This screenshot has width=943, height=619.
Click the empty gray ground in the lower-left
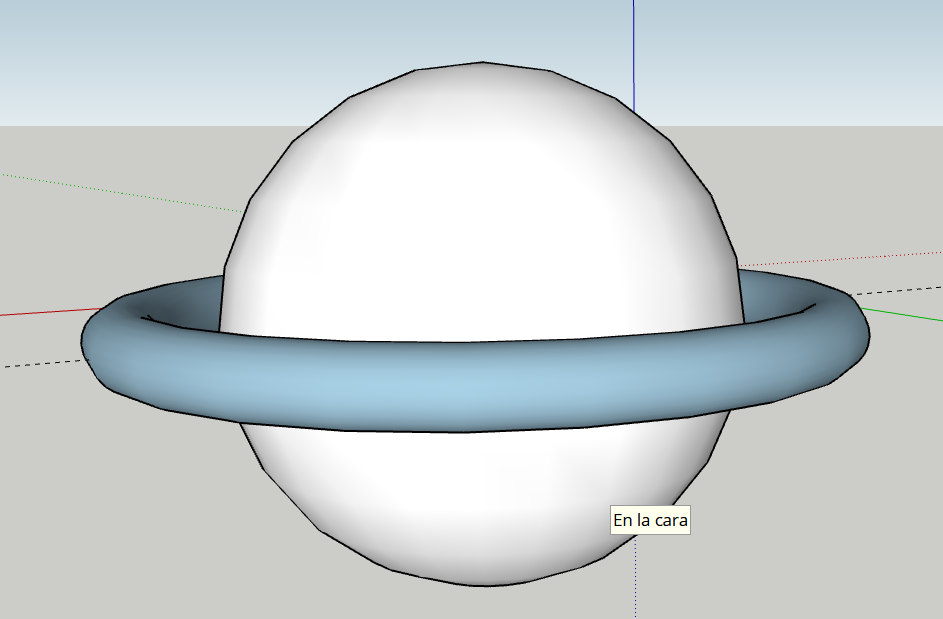coord(120,520)
